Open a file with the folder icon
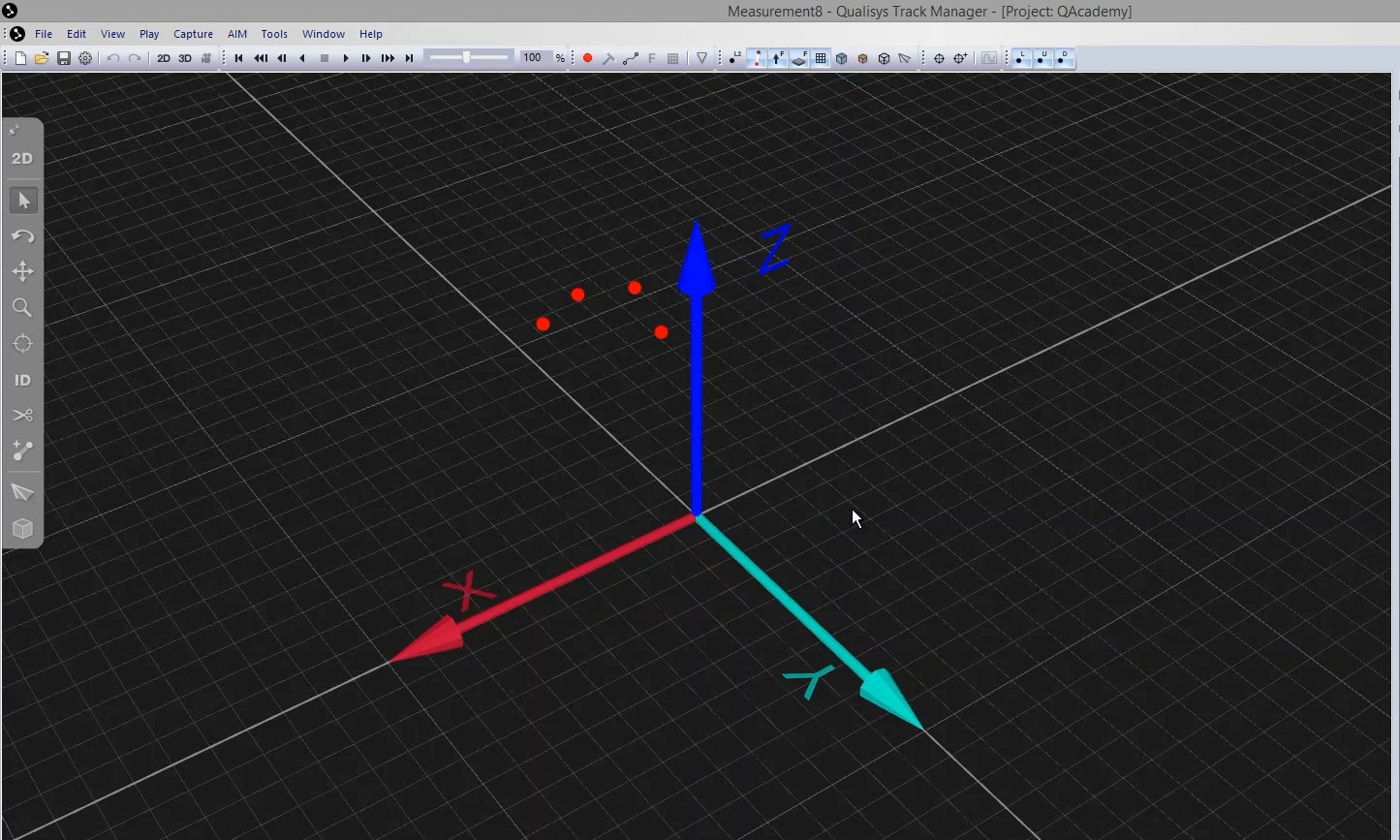This screenshot has width=1400, height=840. click(42, 58)
